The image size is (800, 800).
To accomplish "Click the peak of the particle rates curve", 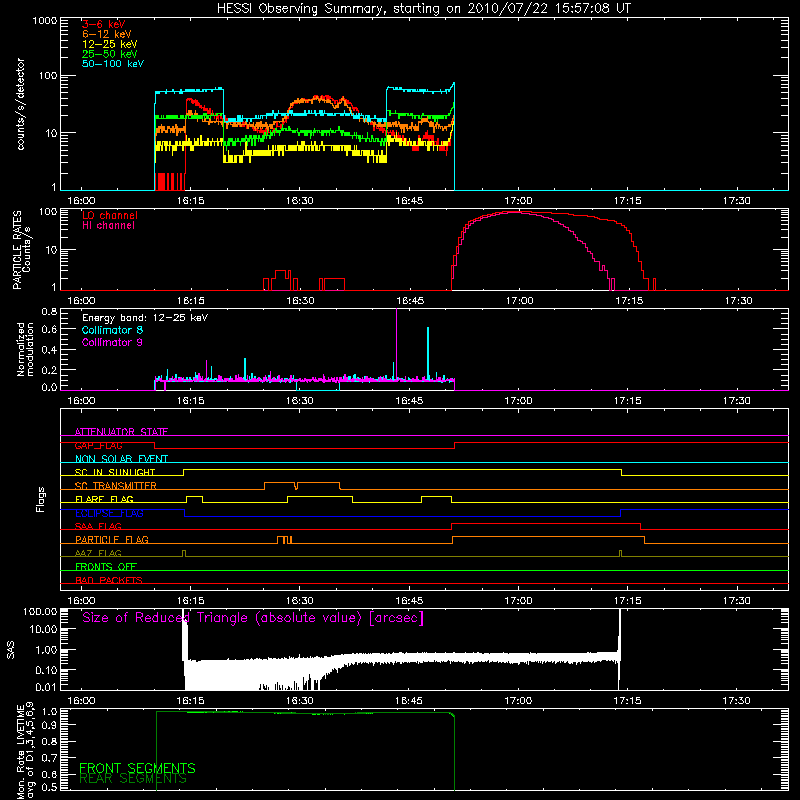I will coord(513,212).
